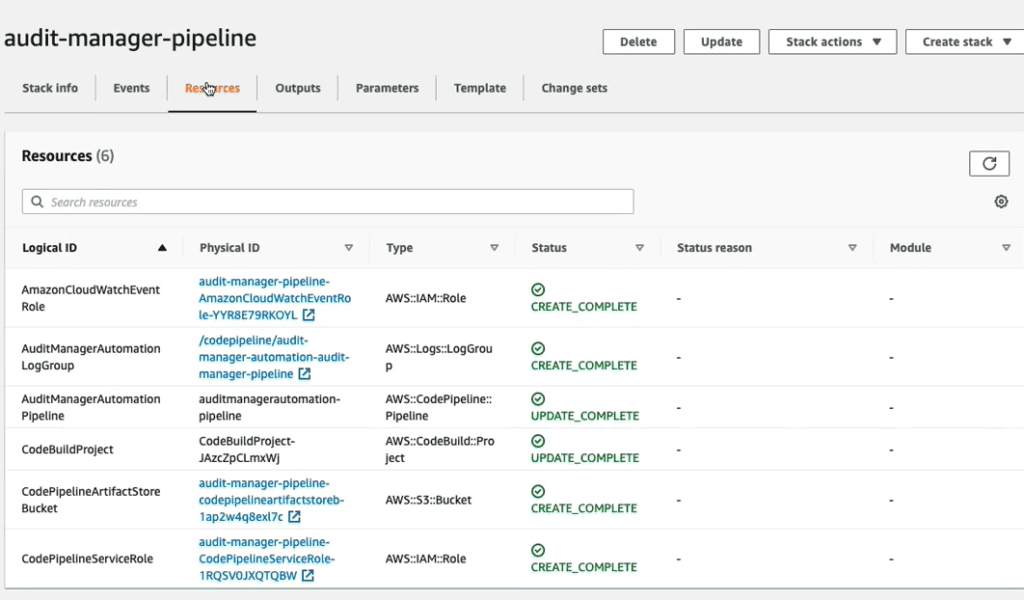Click auditmanagerautomation-pipeline physical ID

click(270, 407)
